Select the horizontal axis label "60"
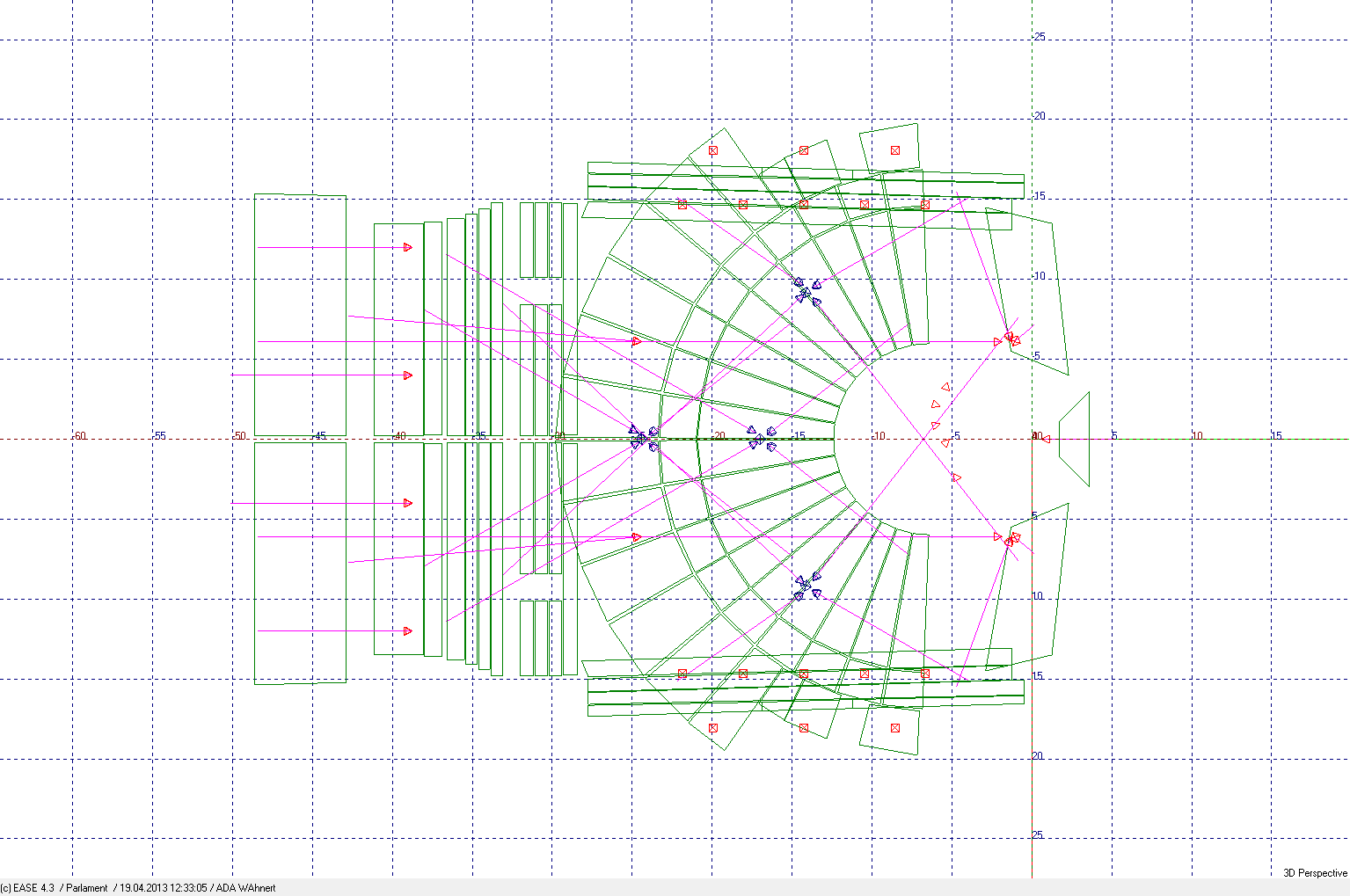The height and width of the screenshot is (896, 1350). 80,436
